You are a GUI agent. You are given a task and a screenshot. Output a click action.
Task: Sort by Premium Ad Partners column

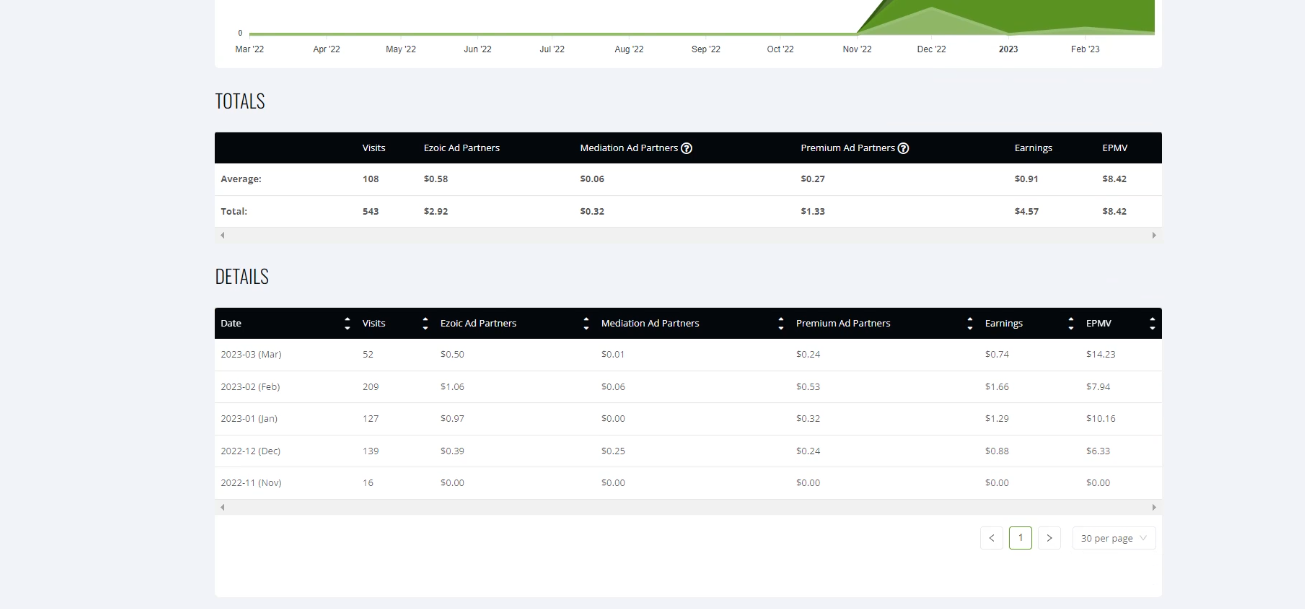coord(970,323)
